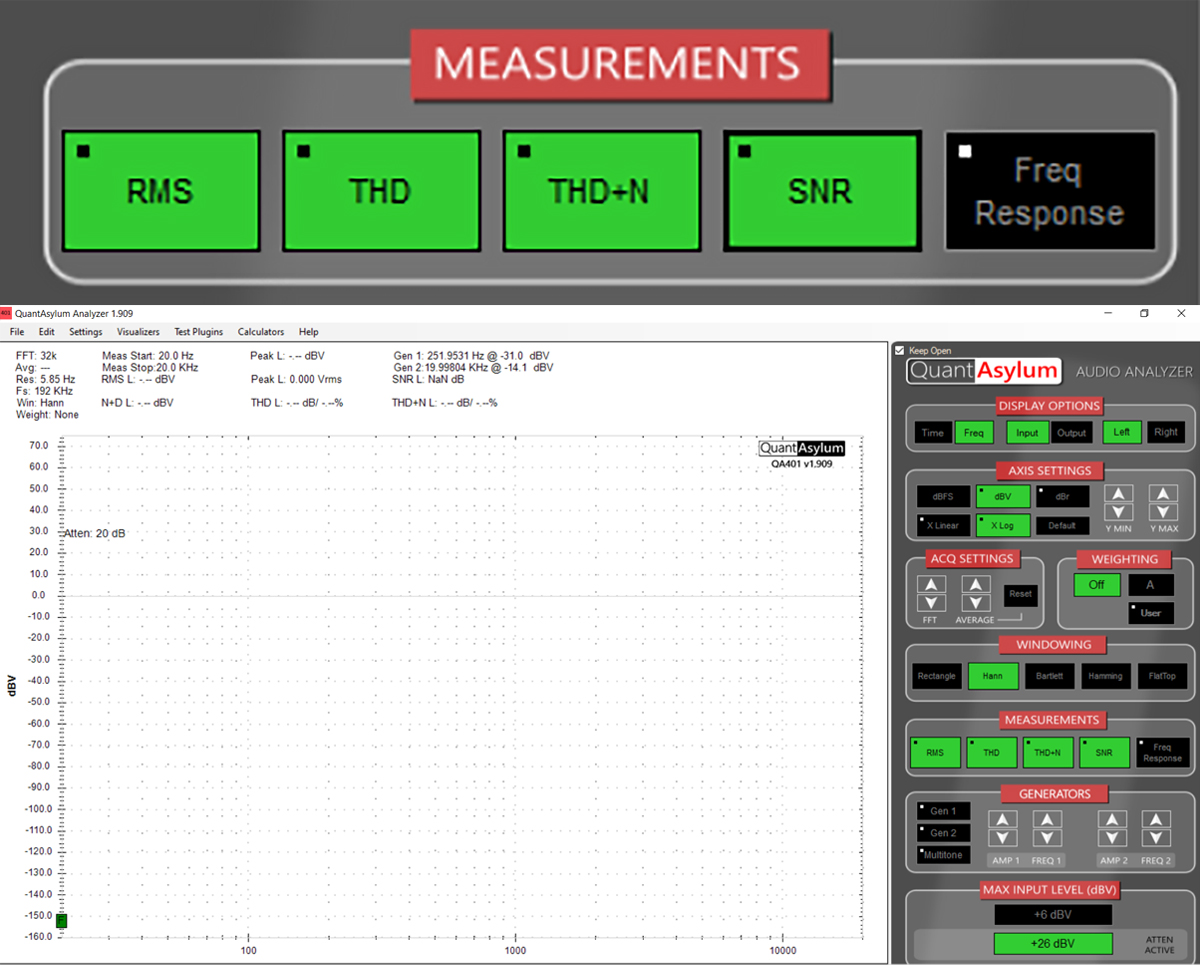Lower FREQ 2 generator frequency arrow
Viewport: 1200px width, 965px height.
(x=1156, y=838)
